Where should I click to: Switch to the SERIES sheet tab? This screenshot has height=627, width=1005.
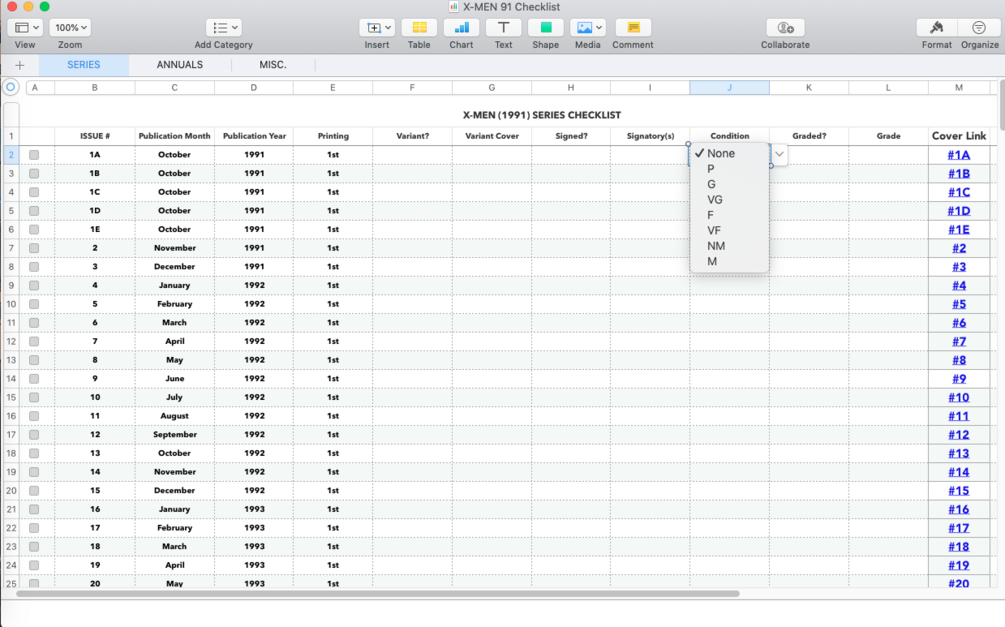[84, 65]
